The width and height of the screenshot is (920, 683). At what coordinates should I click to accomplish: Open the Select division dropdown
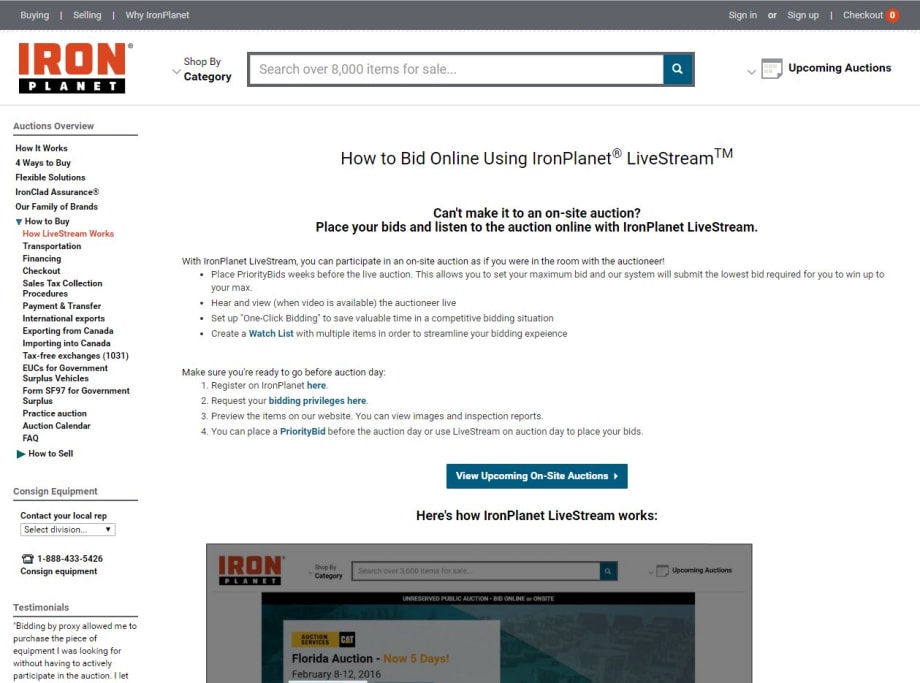67,529
